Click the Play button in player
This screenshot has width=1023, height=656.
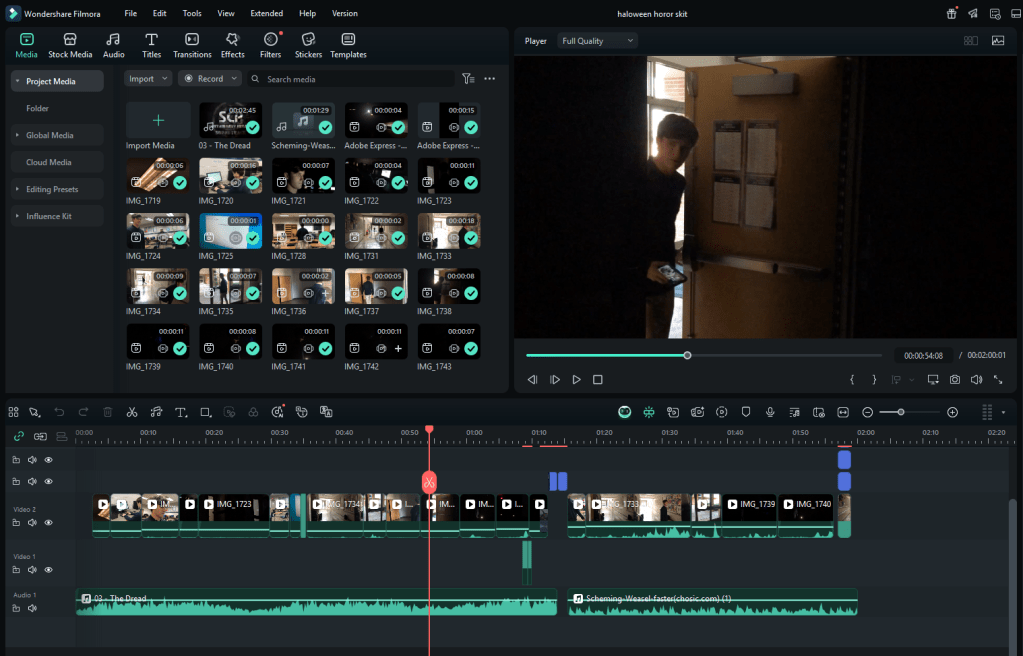576,380
